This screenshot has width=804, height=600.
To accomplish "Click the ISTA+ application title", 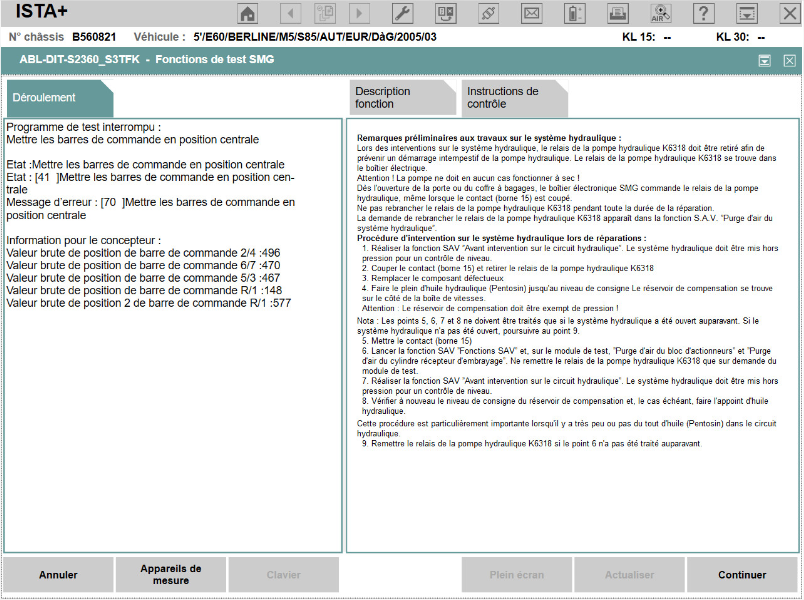I will (x=41, y=11).
